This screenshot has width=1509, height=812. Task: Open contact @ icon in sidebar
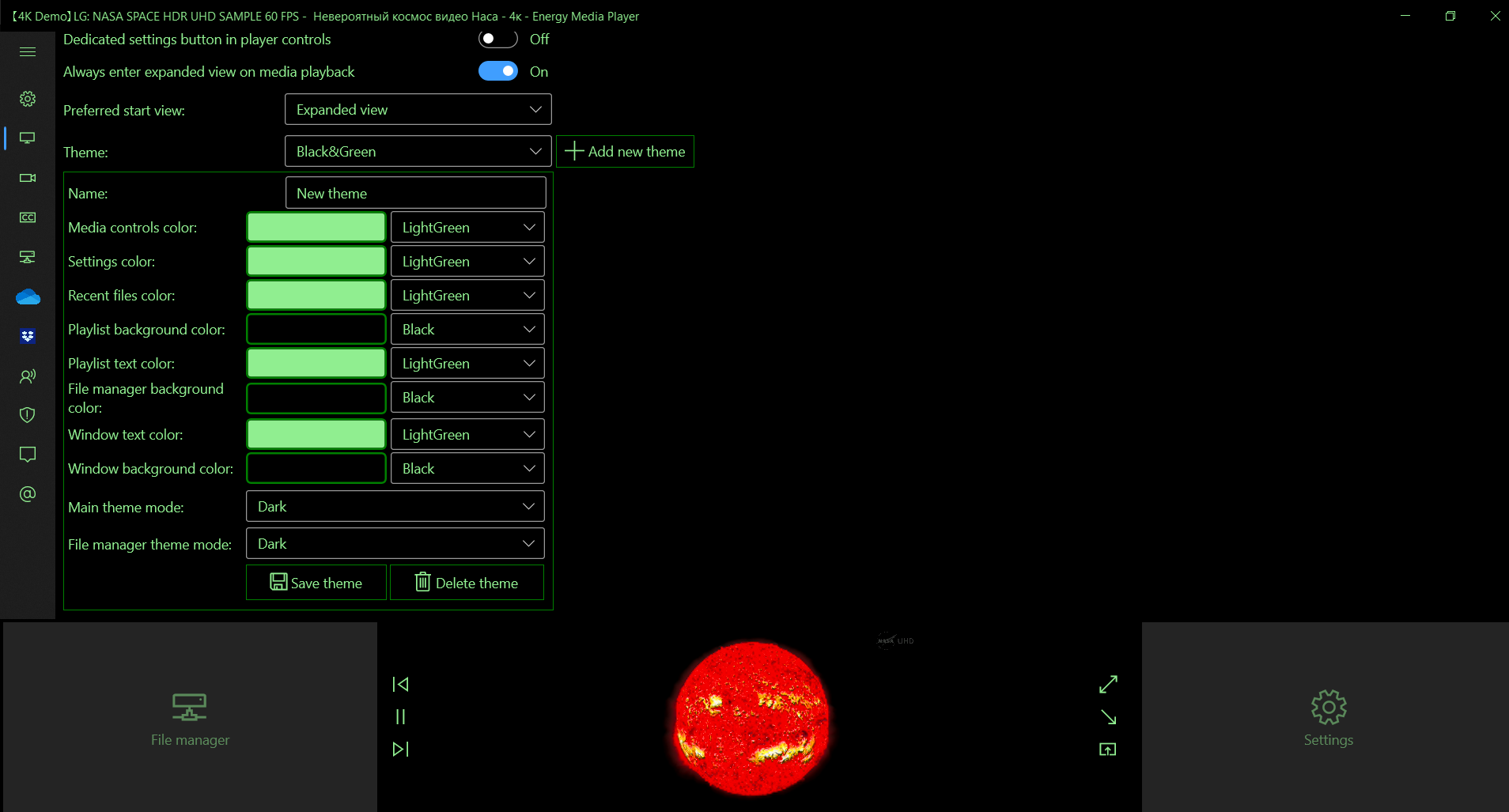point(28,494)
